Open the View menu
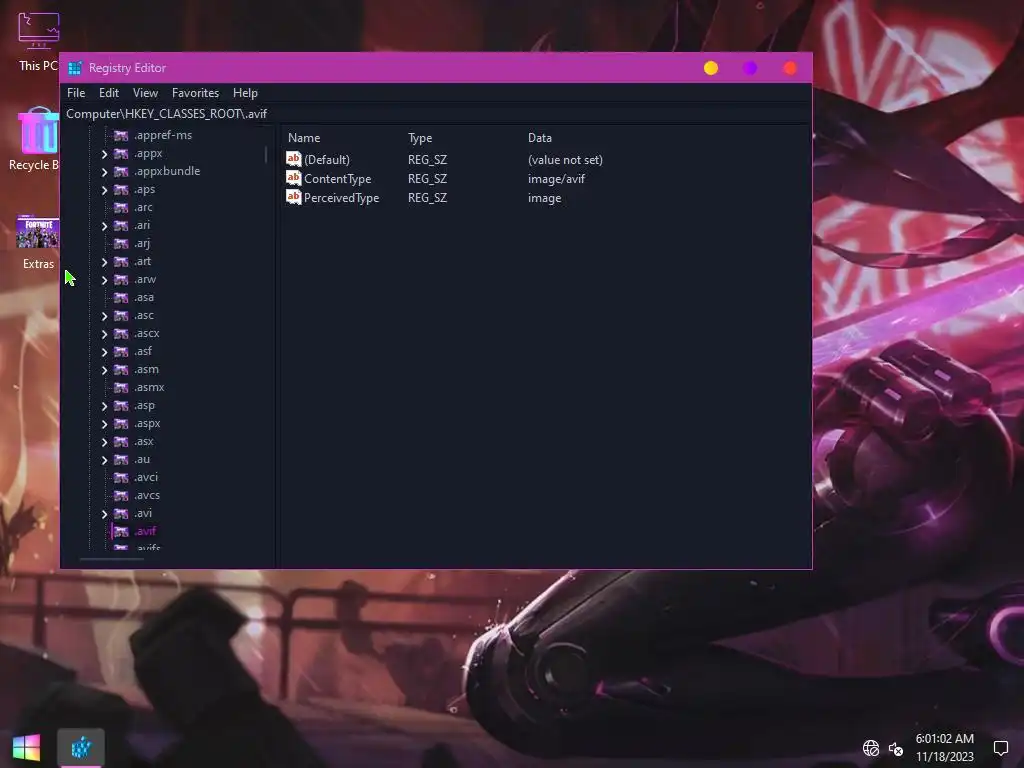 [x=145, y=93]
